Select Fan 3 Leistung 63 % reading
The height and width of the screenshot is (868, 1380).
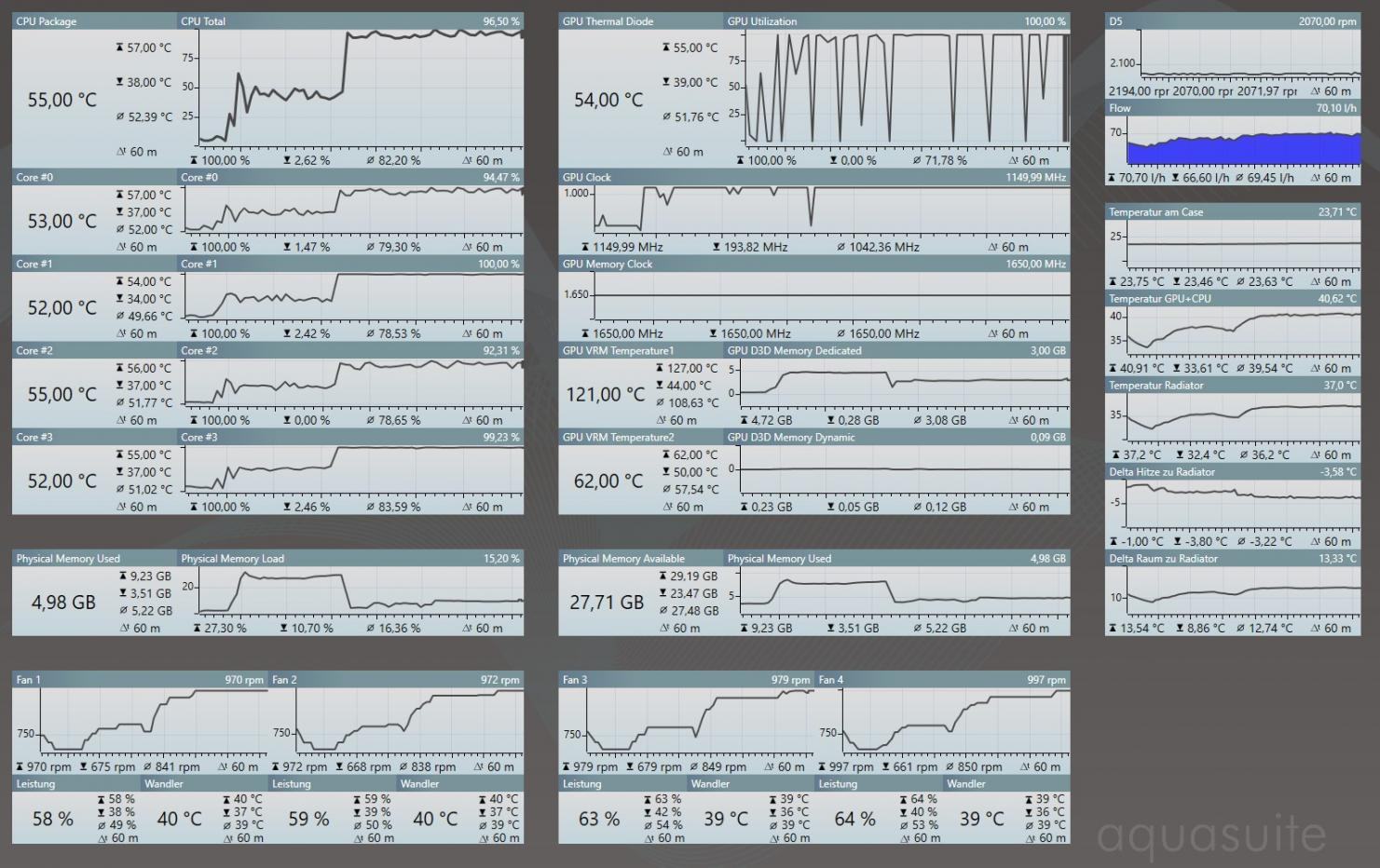point(599,819)
